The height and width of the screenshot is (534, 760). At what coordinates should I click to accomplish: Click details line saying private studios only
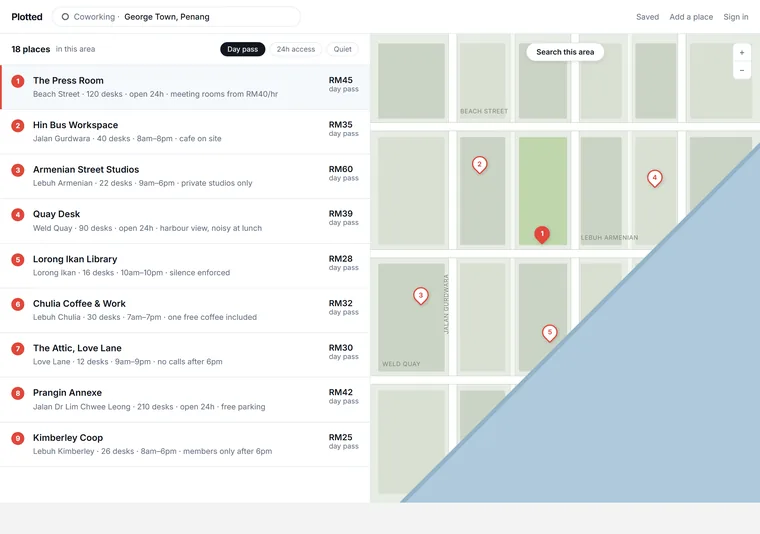point(142,184)
